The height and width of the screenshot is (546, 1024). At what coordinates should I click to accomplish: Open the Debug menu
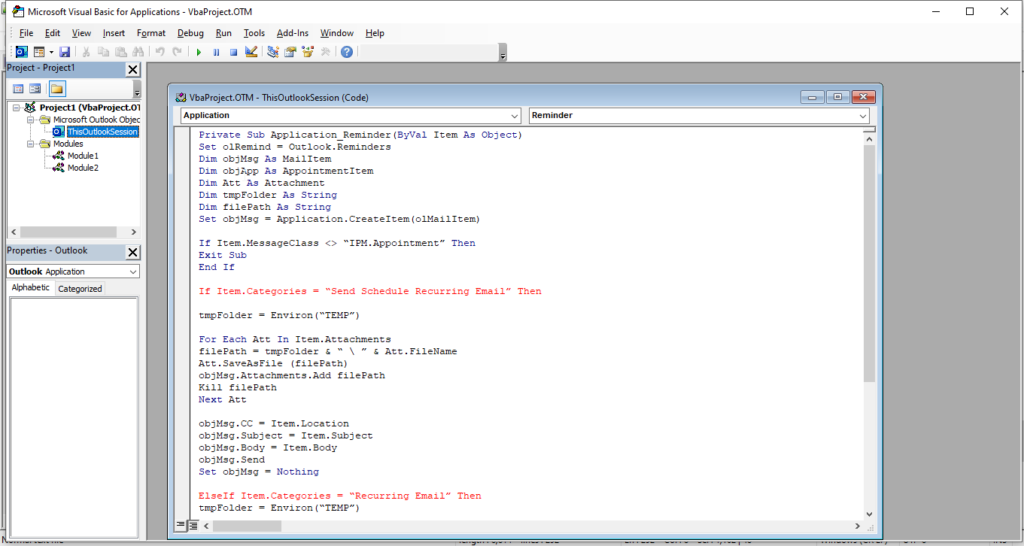pos(190,33)
